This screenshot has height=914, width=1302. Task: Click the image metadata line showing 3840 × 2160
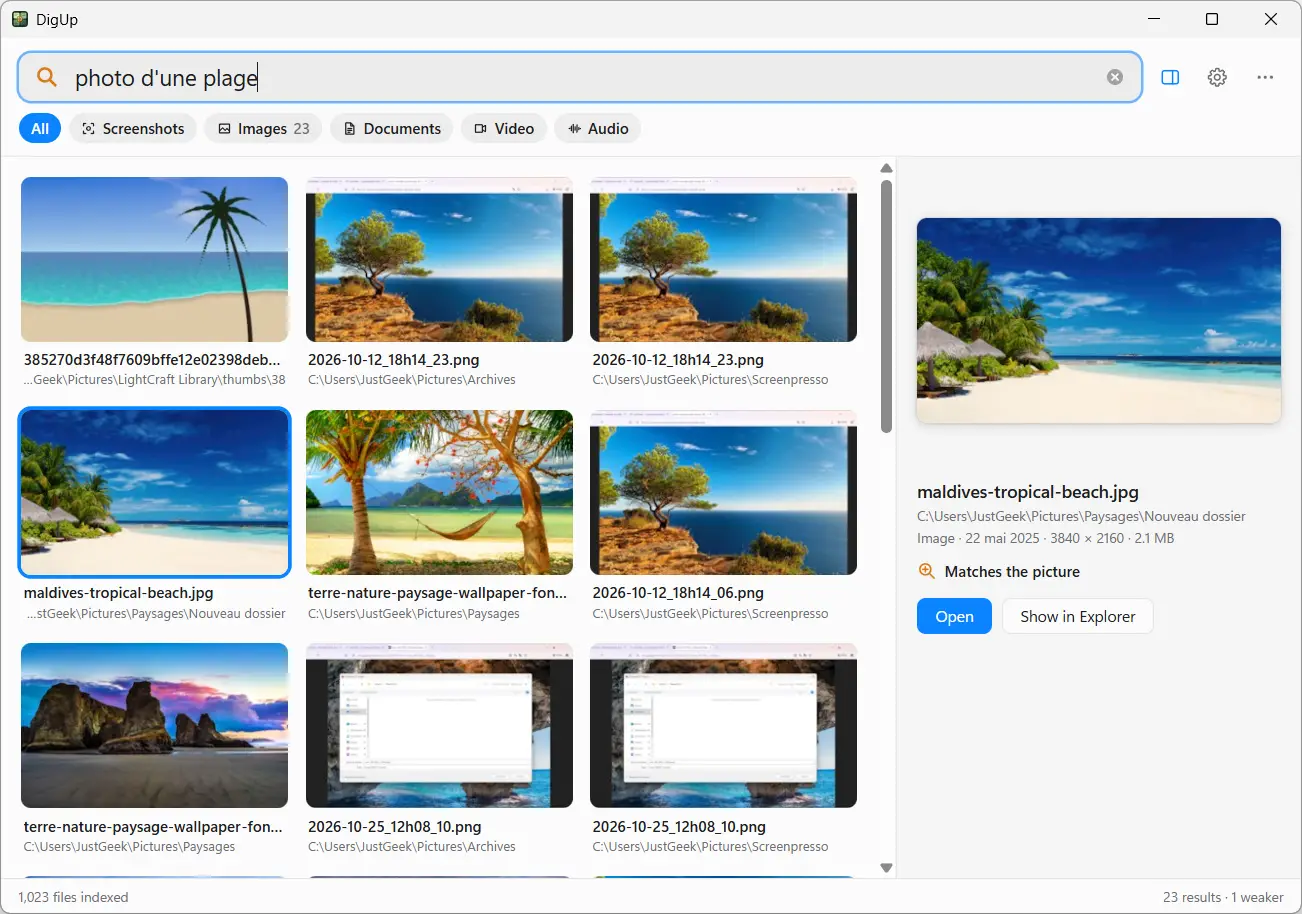coord(1045,538)
